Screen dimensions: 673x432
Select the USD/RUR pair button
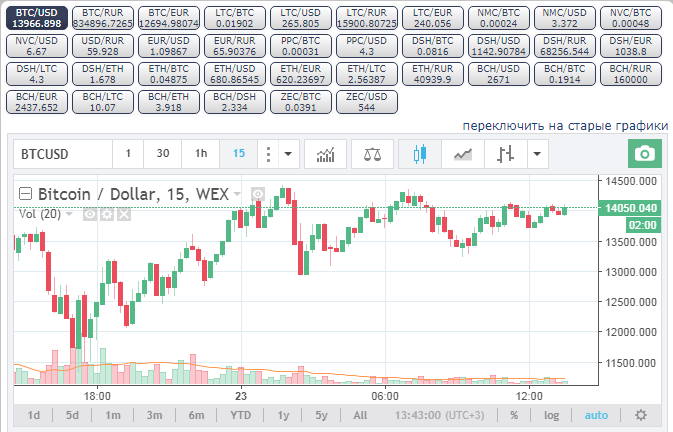pos(103,46)
